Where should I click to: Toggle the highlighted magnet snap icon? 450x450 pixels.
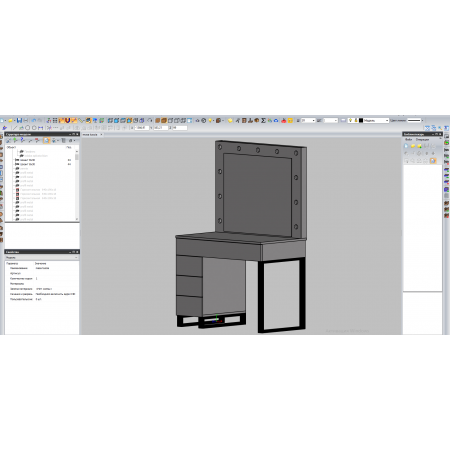pyautogui.click(x=67, y=120)
